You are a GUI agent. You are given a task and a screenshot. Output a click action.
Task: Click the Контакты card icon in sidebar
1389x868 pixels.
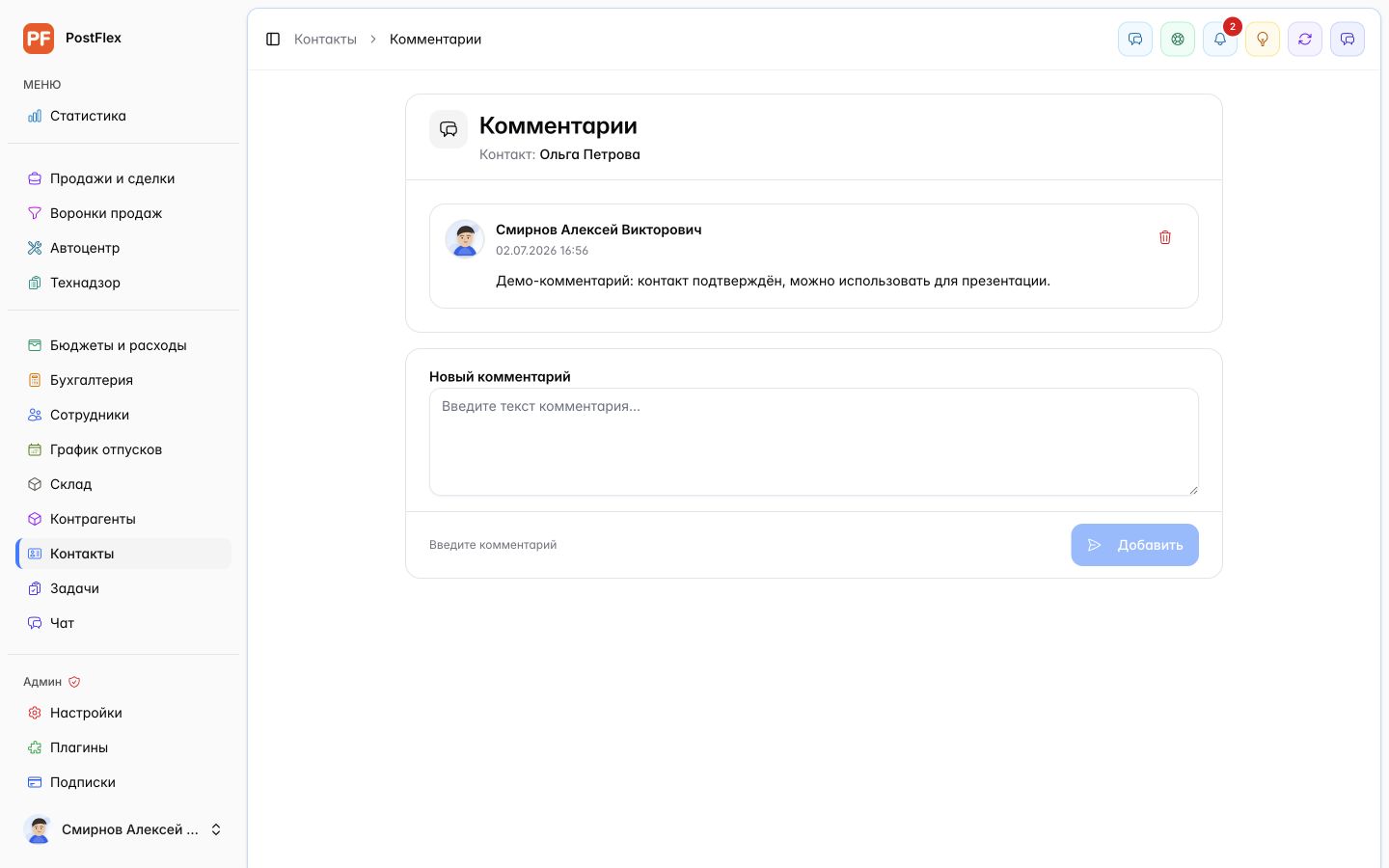click(35, 554)
